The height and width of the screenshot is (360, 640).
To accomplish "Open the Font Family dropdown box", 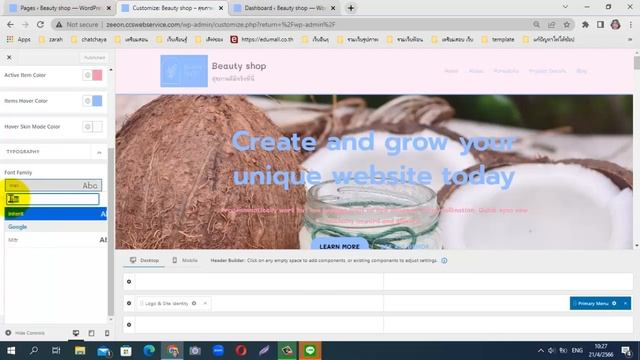I will (53, 186).
